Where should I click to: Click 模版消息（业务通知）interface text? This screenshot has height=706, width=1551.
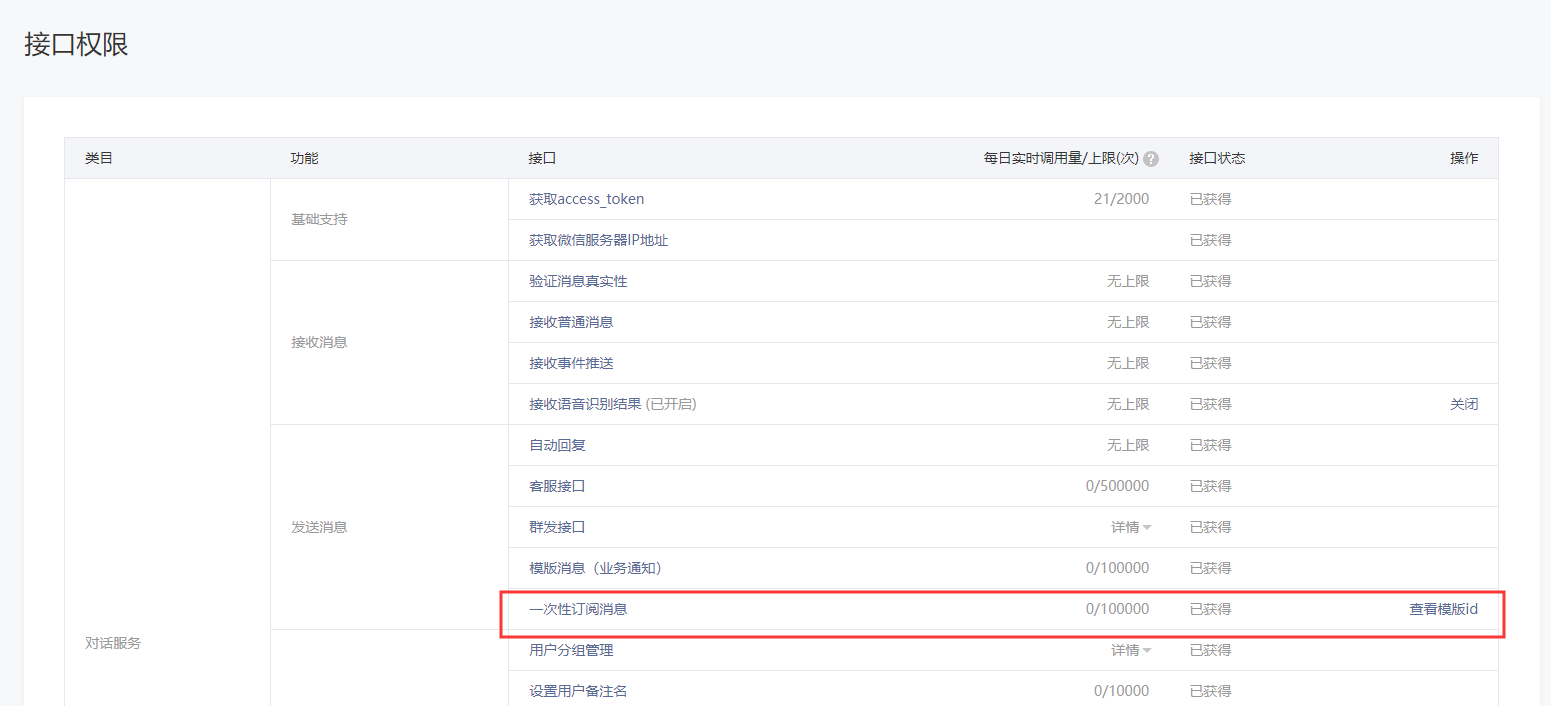[595, 568]
